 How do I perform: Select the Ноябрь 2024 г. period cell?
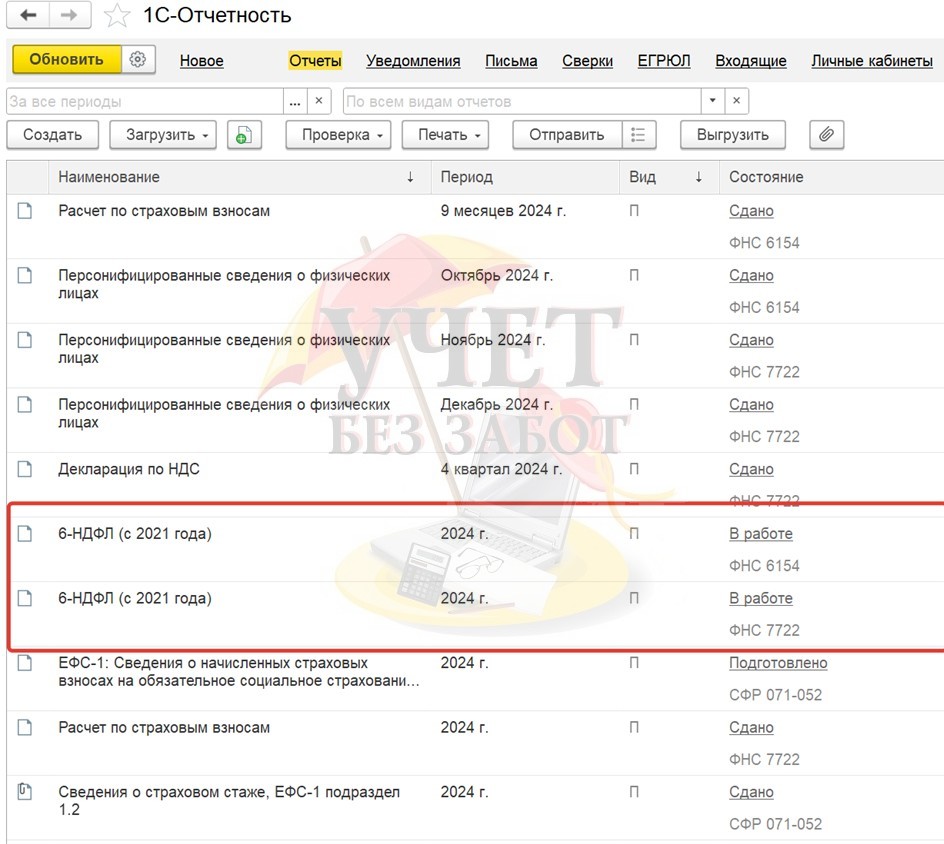tap(493, 340)
